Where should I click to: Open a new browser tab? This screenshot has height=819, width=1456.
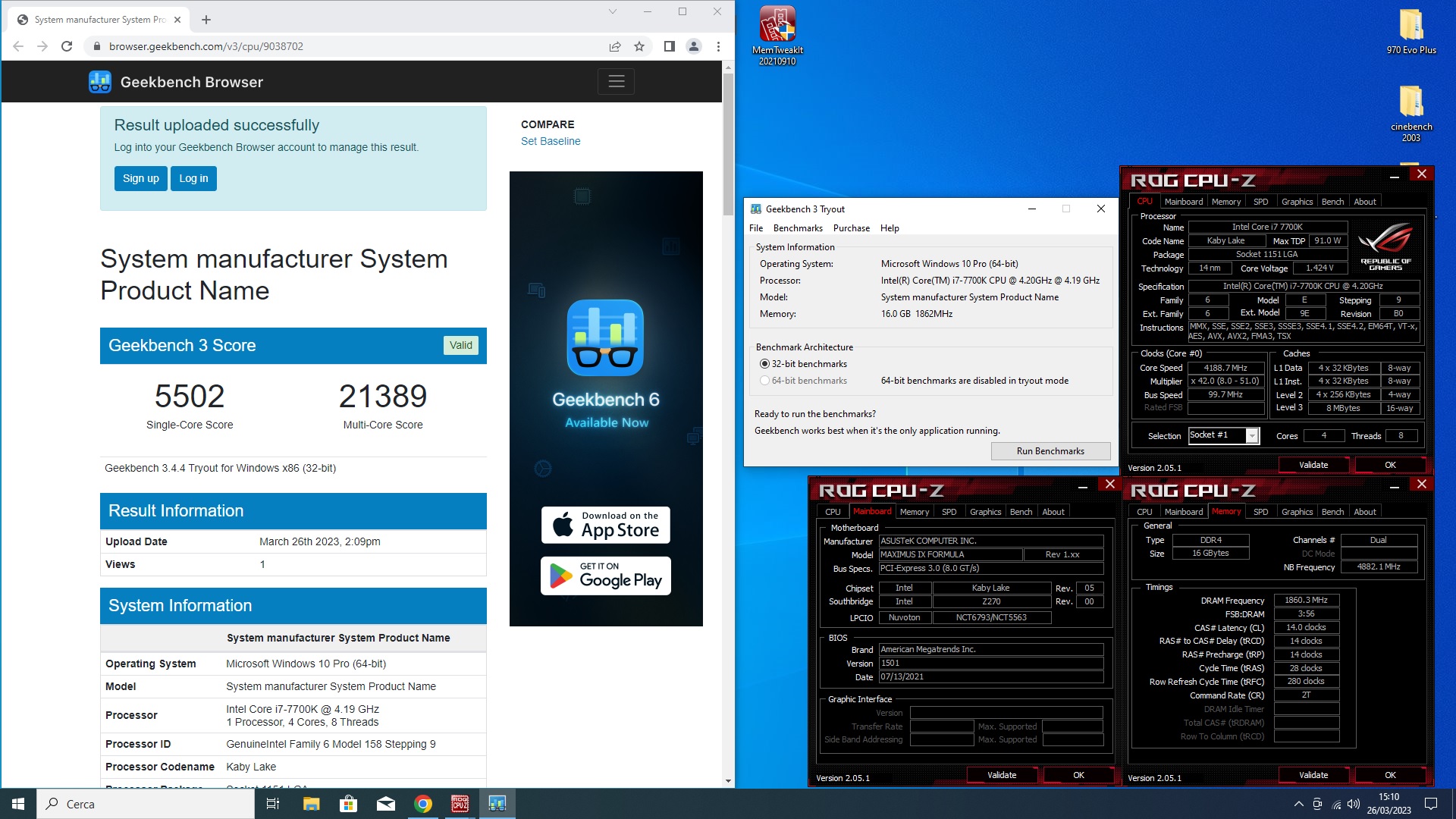[x=206, y=20]
